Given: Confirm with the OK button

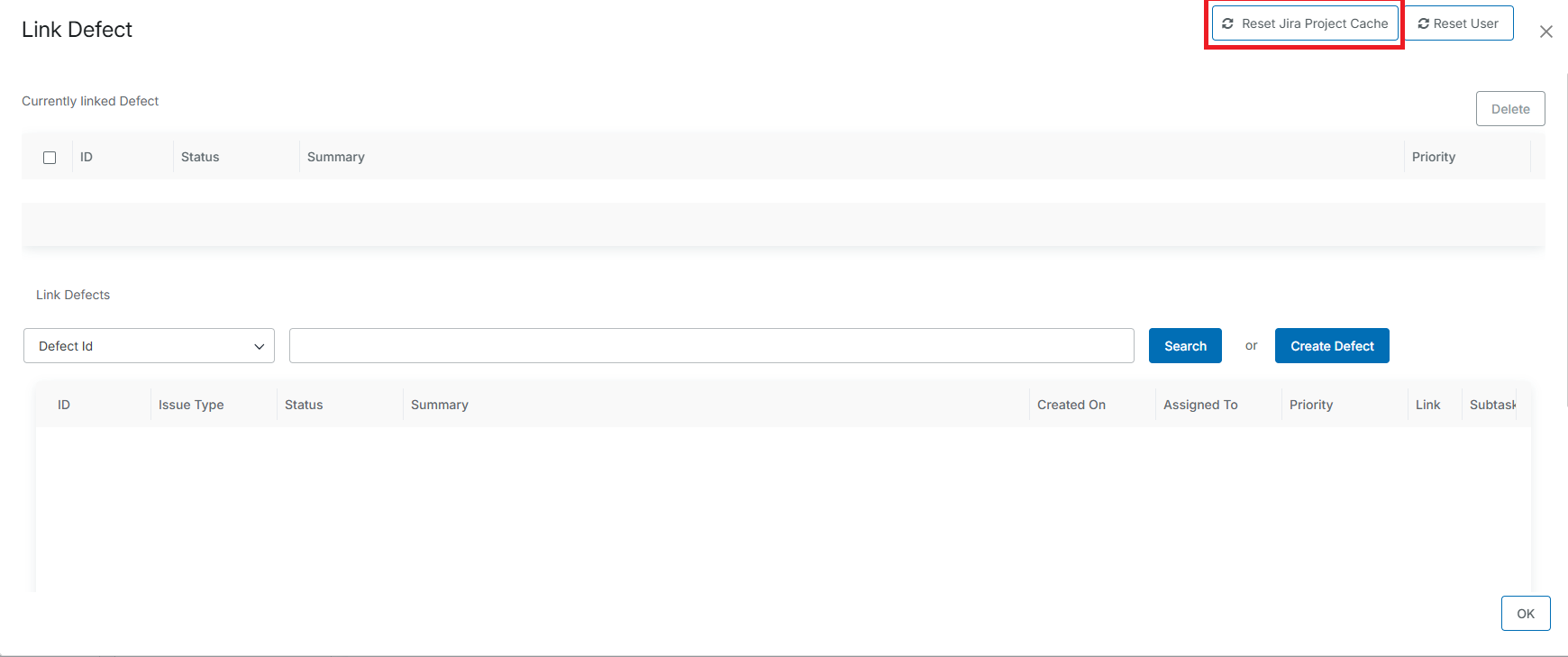Looking at the screenshot, I should (1525, 614).
